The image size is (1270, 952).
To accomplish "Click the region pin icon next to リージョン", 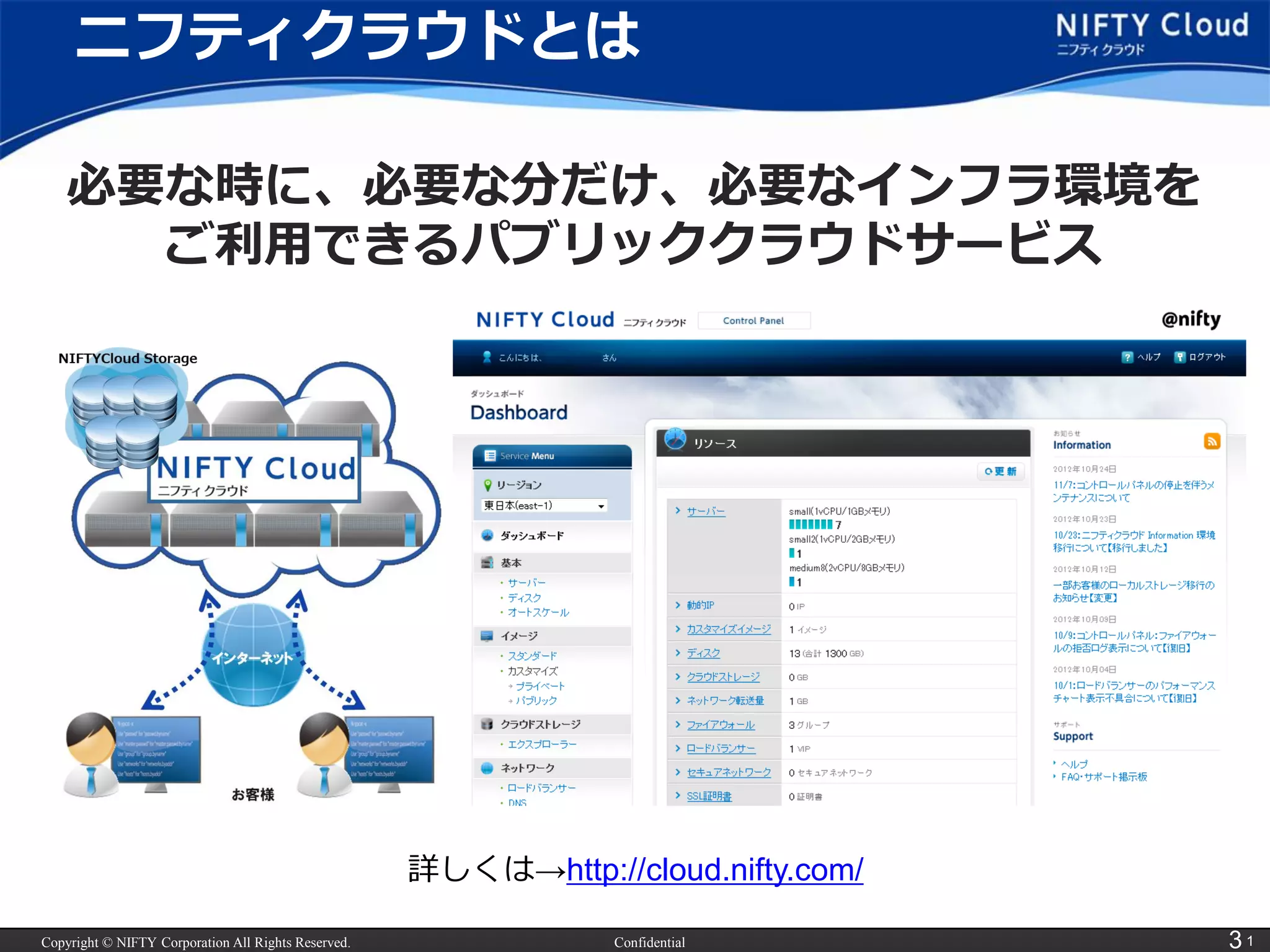I will coord(487,485).
